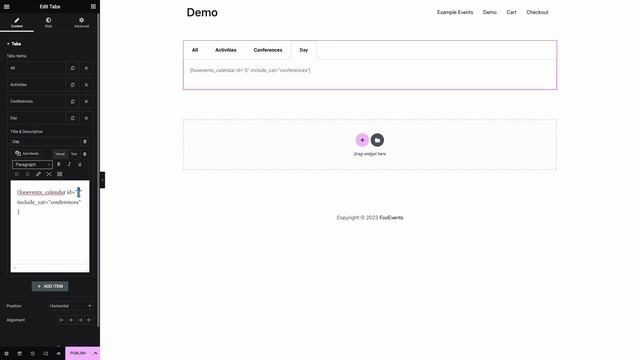Open the Checkout nav link
640x360 pixels.
(x=537, y=12)
